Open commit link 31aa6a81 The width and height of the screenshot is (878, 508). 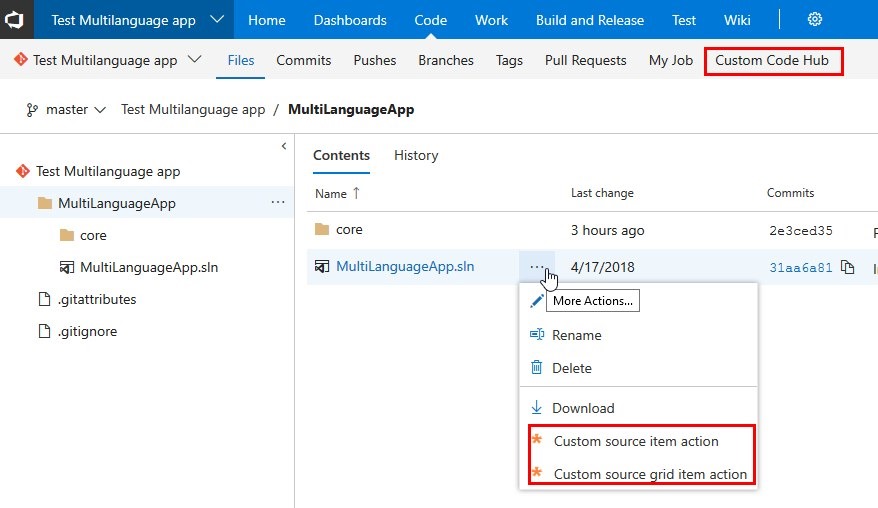pos(799,267)
